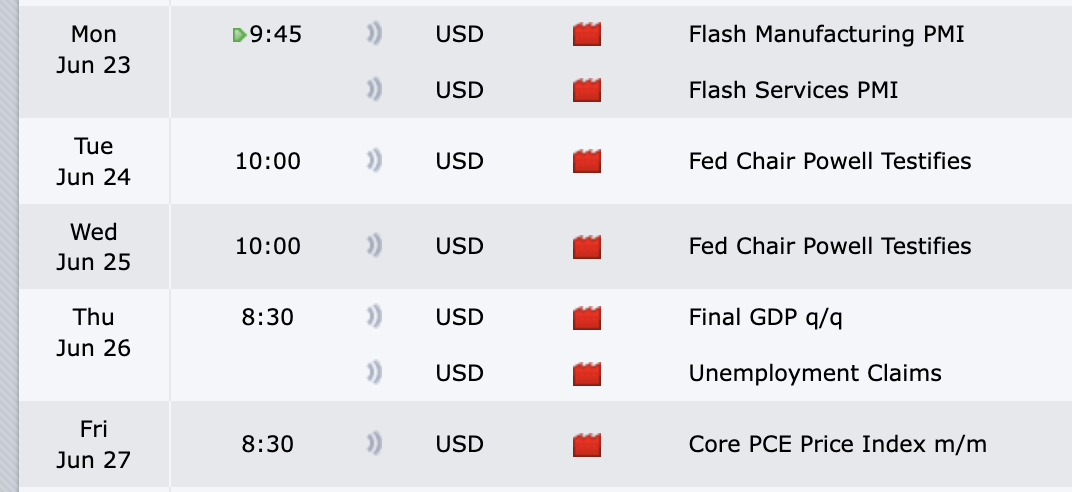Click the red impact icon for Flash Services PMI
The height and width of the screenshot is (492, 1072).
click(x=587, y=90)
